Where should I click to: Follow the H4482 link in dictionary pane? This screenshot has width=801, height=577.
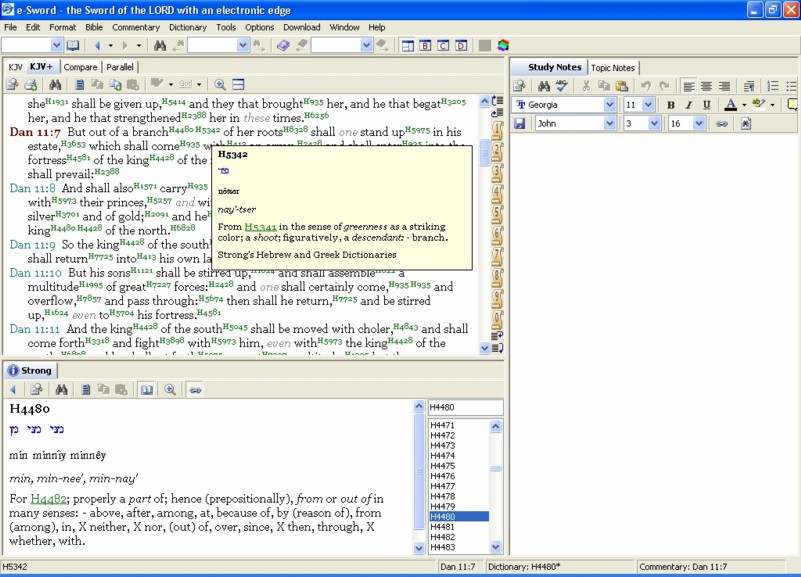pos(48,499)
